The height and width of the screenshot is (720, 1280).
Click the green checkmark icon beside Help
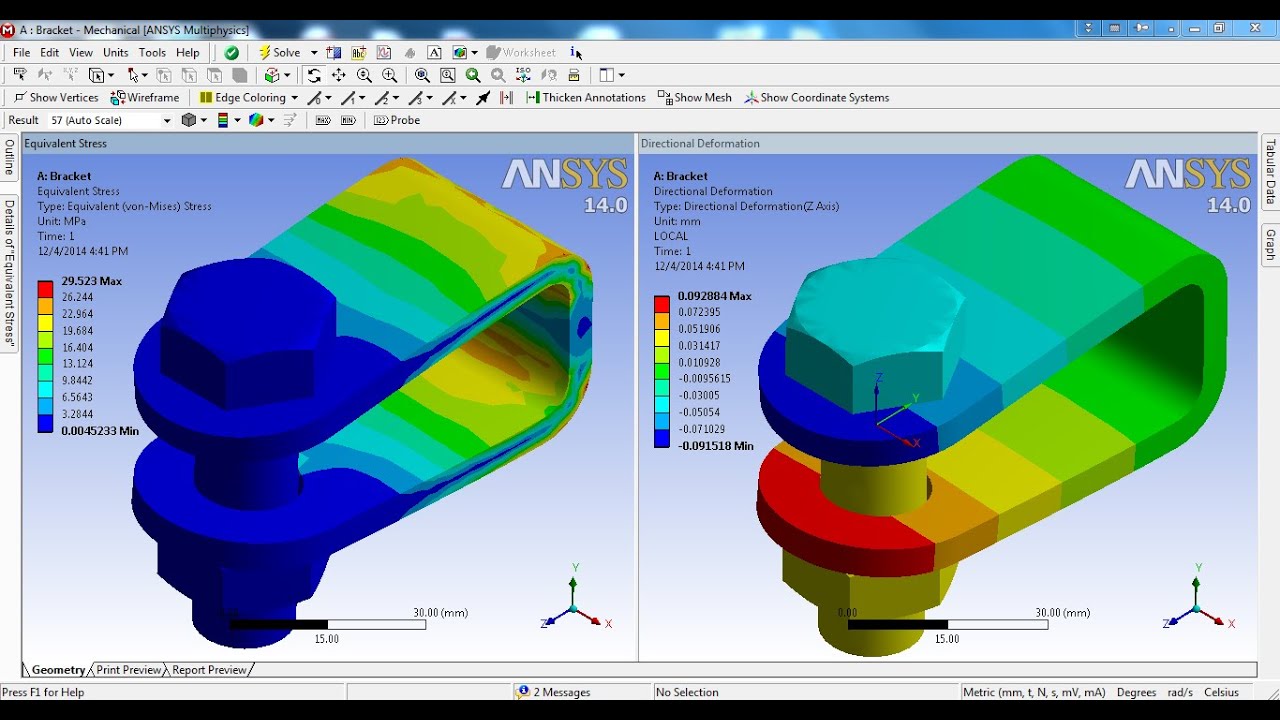click(x=232, y=52)
